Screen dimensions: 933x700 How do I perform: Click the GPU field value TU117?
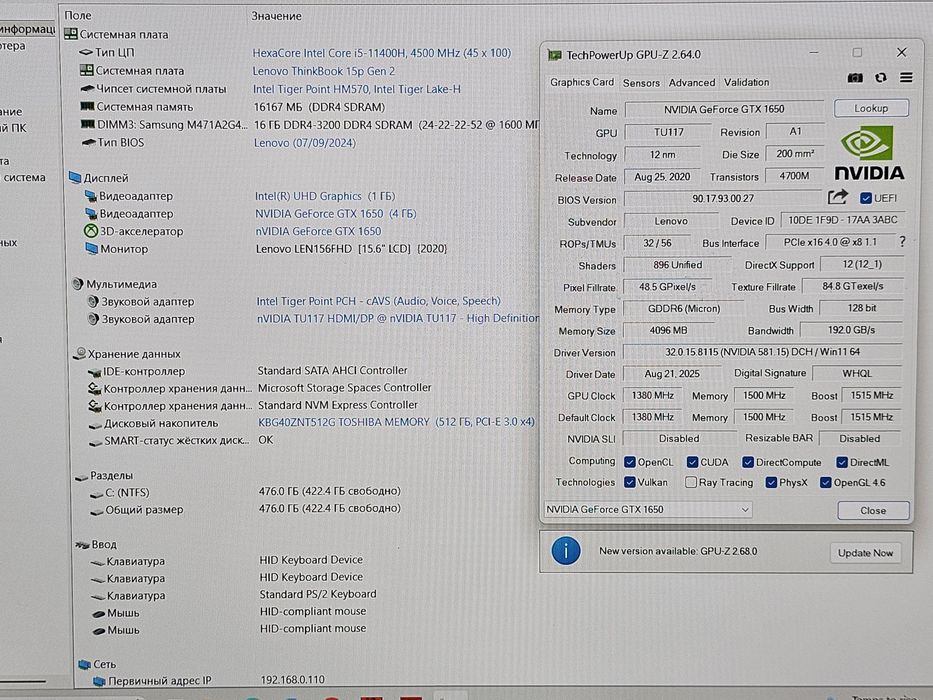(x=668, y=132)
